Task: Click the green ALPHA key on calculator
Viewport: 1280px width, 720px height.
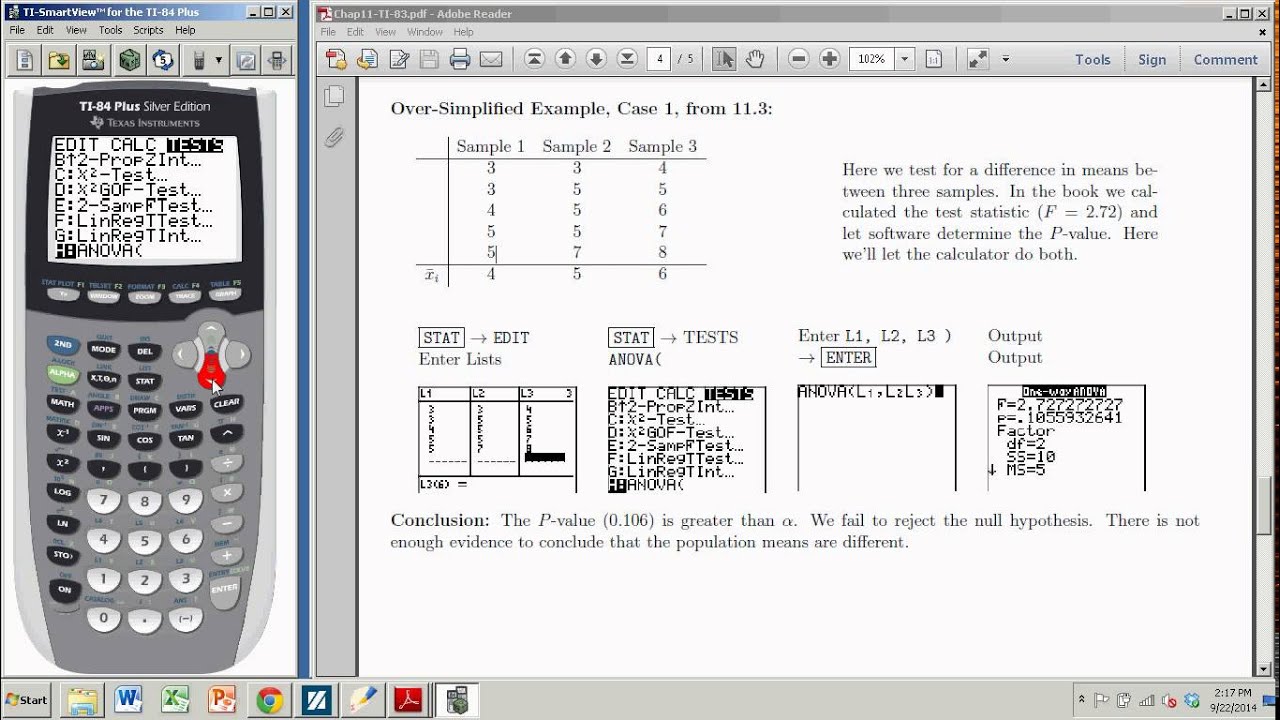Action: (x=63, y=373)
